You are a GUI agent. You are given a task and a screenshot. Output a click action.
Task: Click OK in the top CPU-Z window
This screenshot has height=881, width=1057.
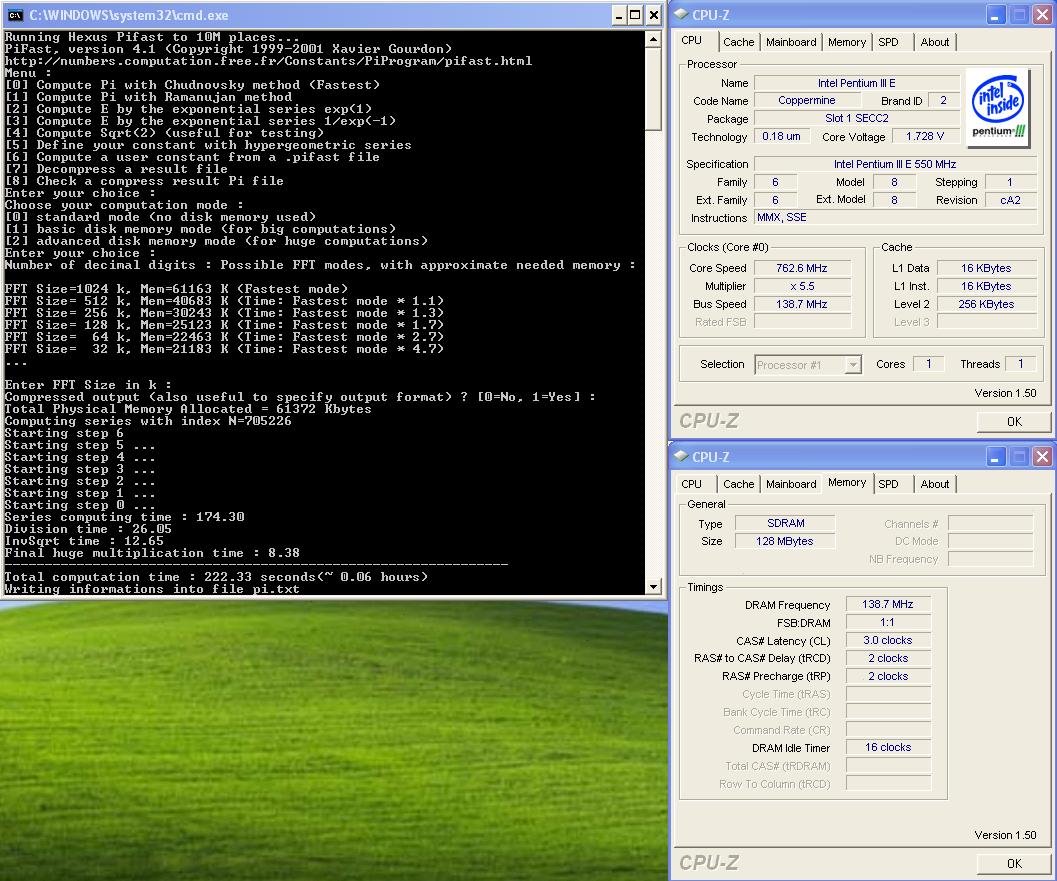pos(1014,421)
